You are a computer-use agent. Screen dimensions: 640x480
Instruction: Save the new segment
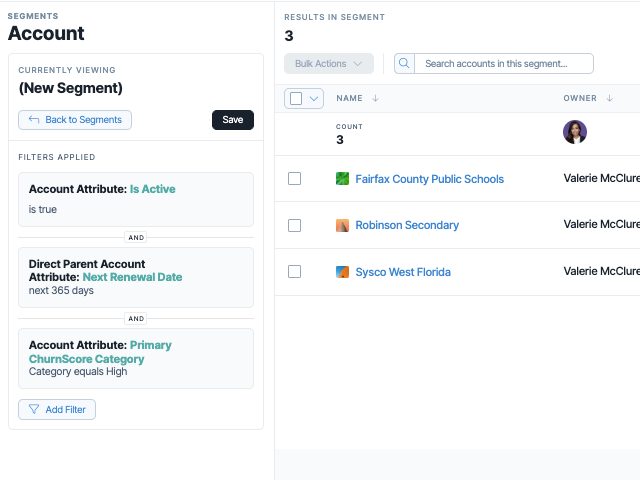point(233,120)
